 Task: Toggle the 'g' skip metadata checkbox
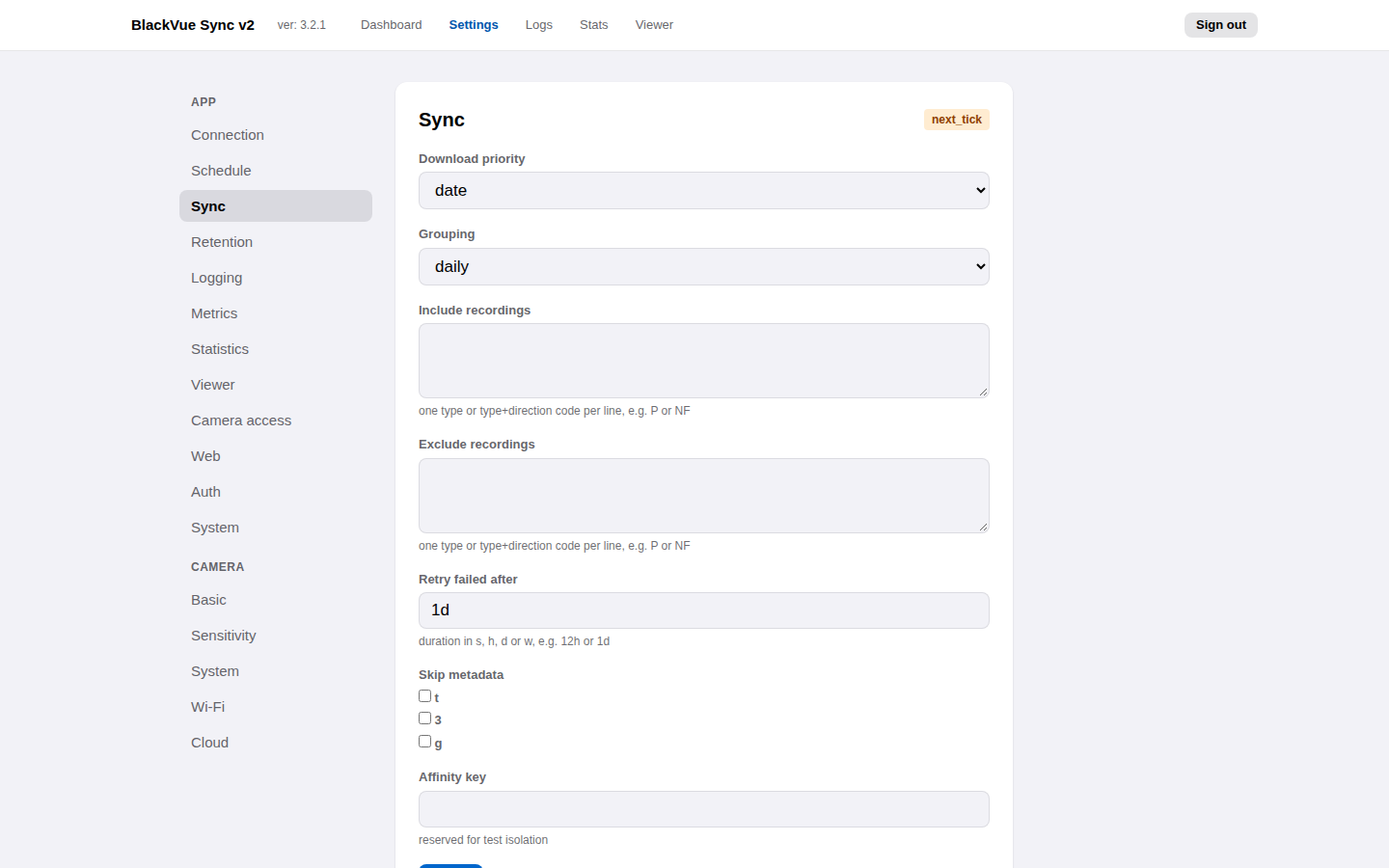[x=424, y=742]
